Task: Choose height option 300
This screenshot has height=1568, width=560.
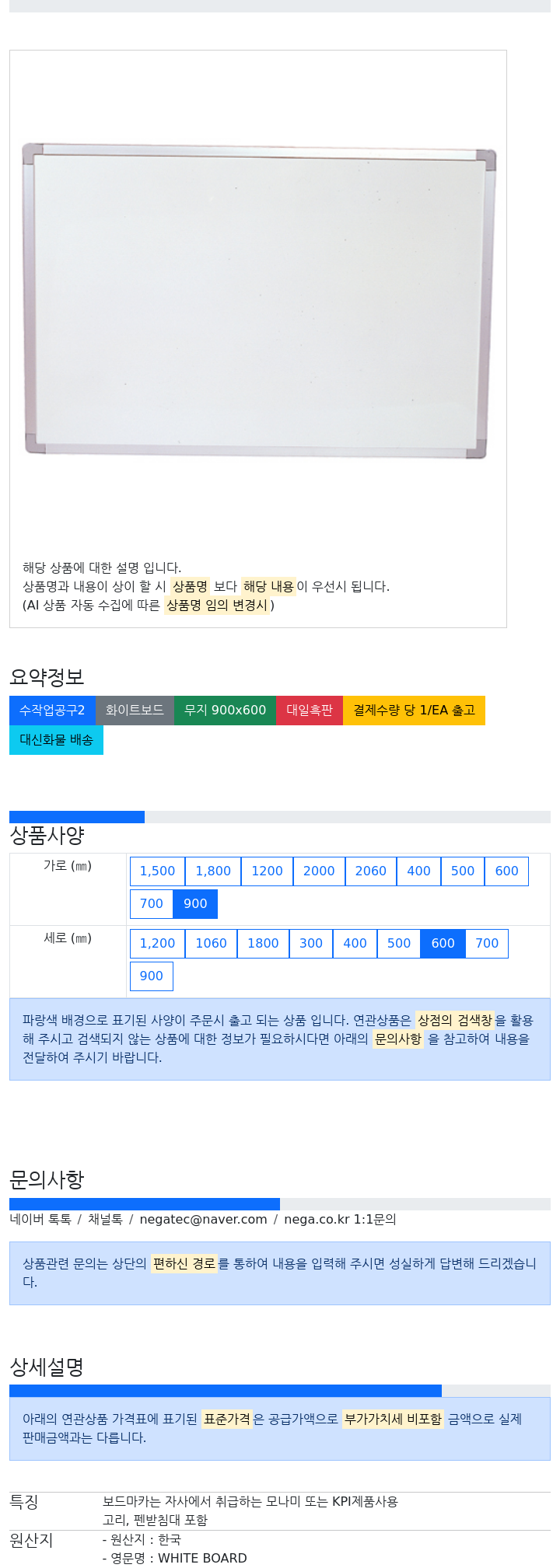Action: click(311, 944)
